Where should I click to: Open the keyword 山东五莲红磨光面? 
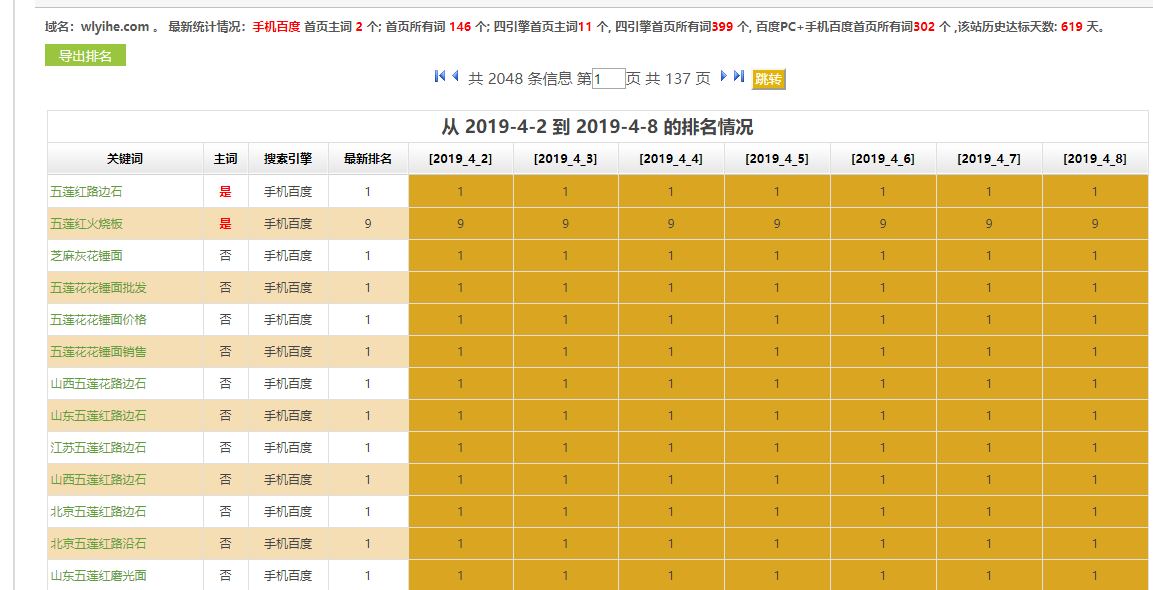tap(100, 575)
